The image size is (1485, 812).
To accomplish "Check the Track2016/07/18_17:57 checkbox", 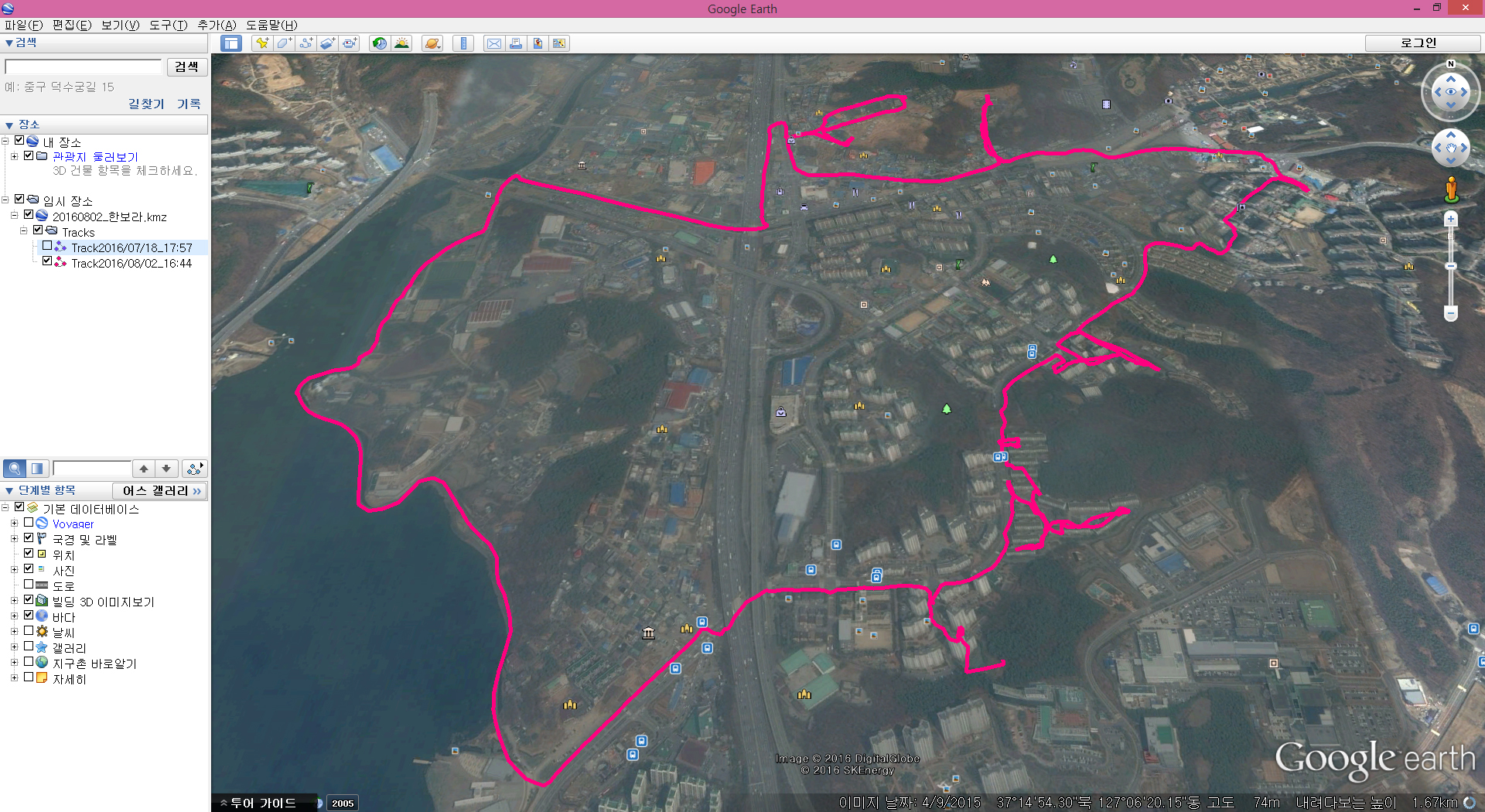I will (x=47, y=246).
